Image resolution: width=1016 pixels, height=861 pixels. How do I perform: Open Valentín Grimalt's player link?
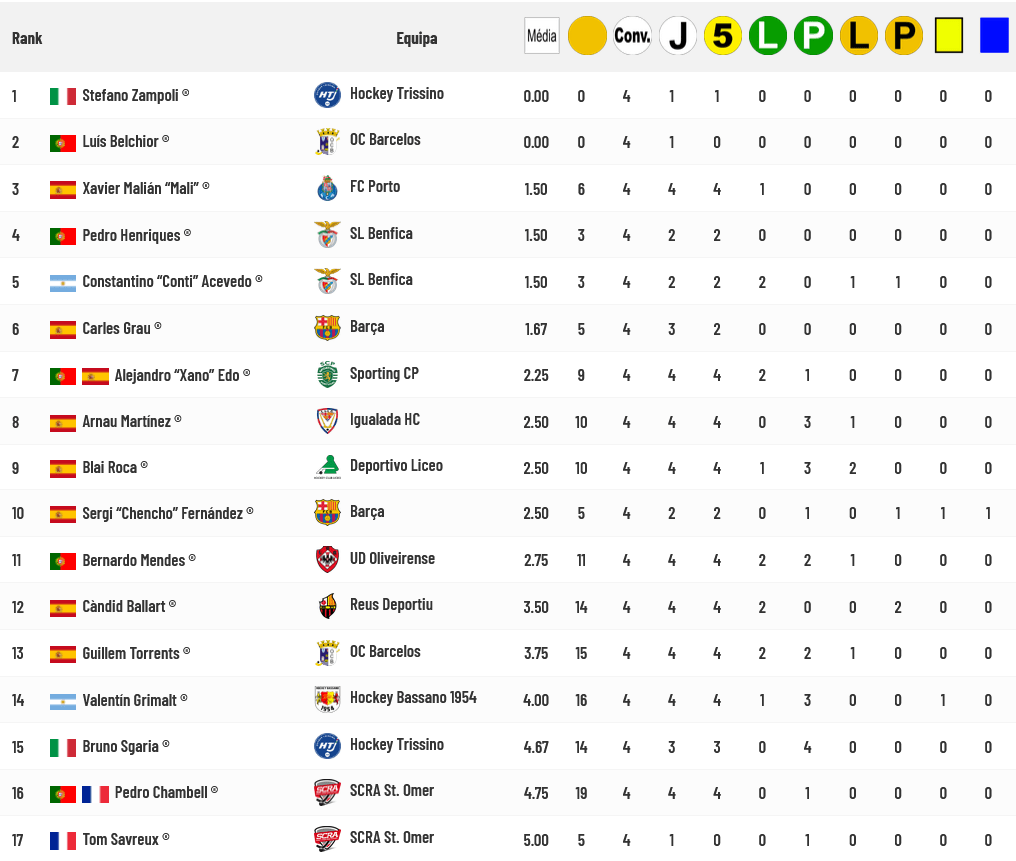pyautogui.click(x=129, y=700)
